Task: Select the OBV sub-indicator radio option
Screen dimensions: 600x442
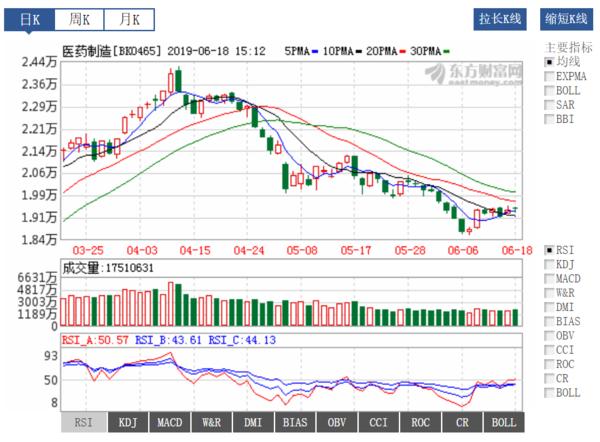Action: tap(549, 336)
